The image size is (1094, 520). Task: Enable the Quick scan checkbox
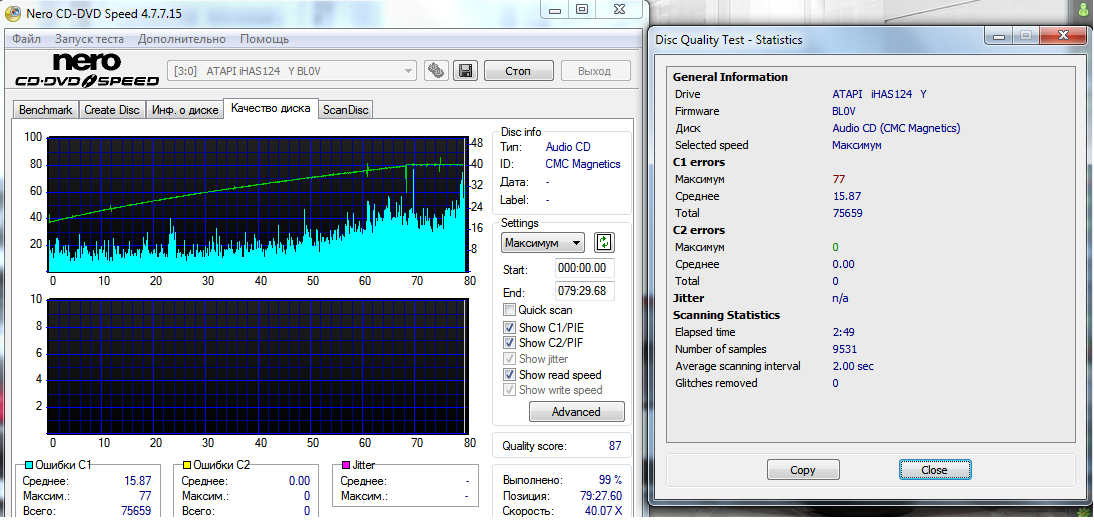tap(510, 310)
